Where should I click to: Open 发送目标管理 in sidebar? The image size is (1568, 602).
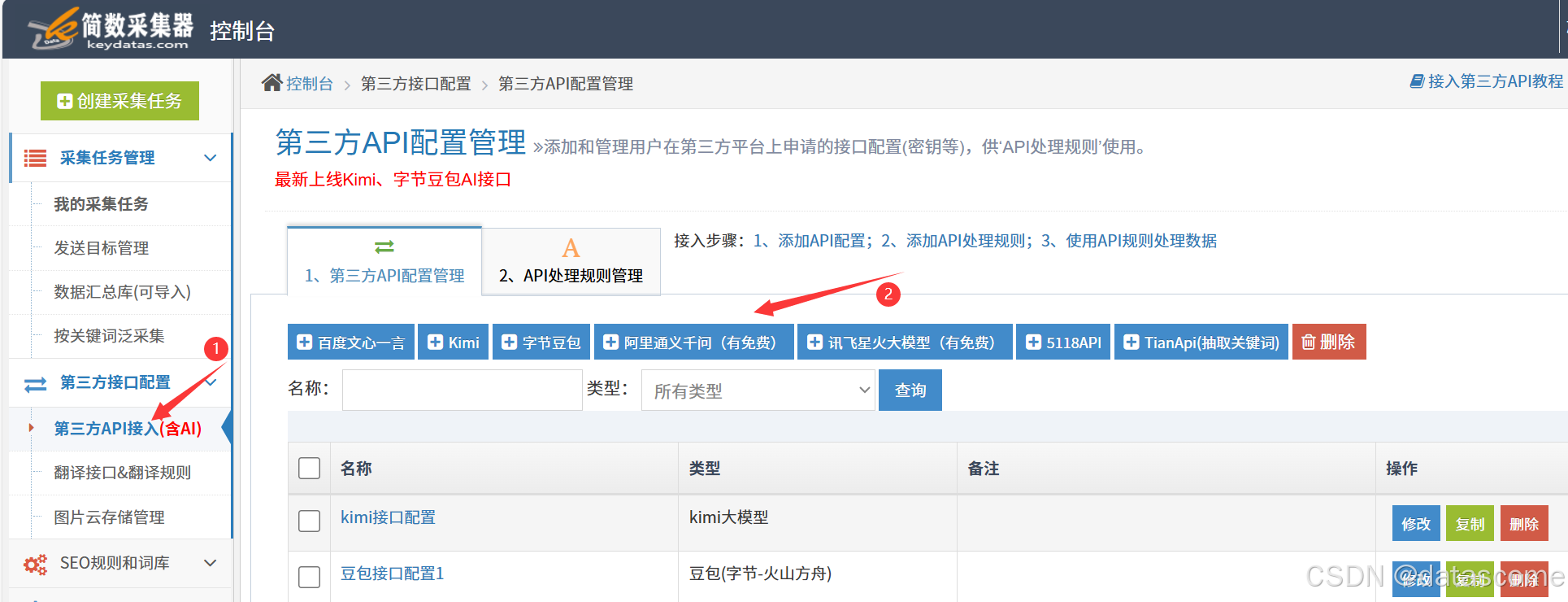[101, 248]
